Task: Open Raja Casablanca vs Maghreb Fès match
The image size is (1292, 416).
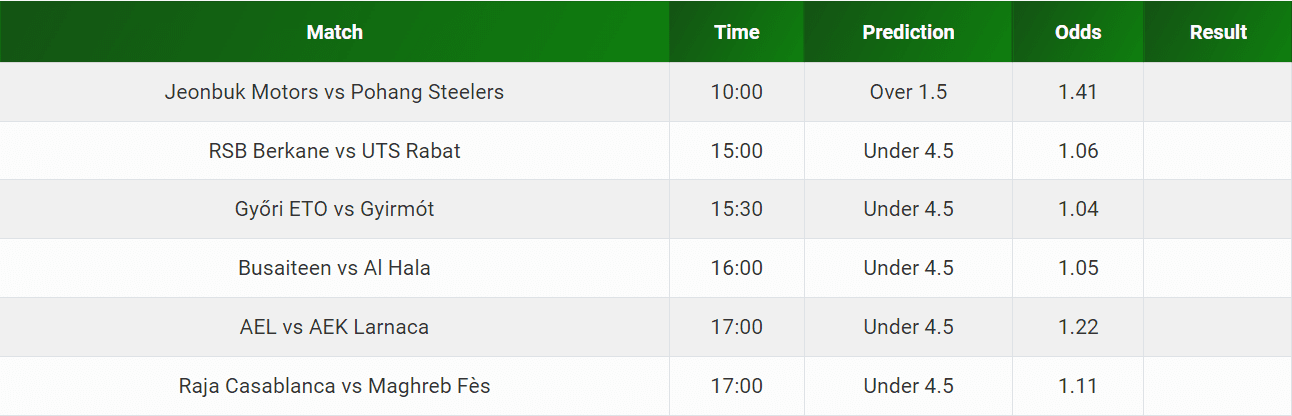Action: [334, 386]
